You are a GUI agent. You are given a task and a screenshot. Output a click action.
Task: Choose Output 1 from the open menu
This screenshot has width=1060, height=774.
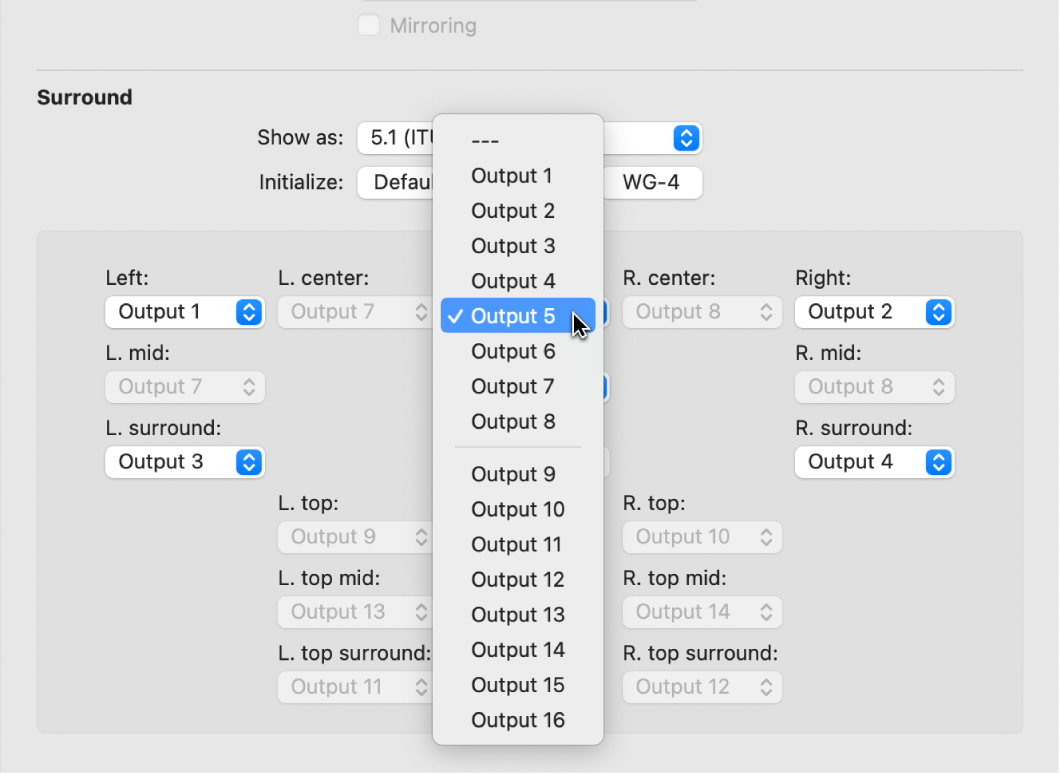(512, 175)
